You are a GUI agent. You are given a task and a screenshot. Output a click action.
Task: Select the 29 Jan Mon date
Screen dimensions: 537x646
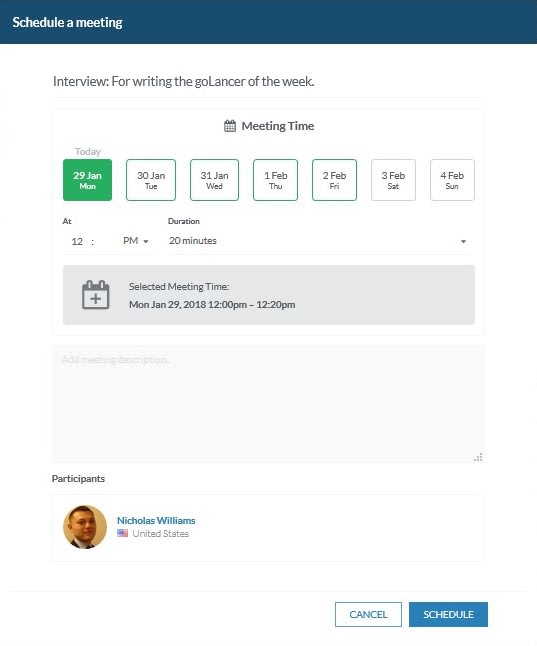click(87, 180)
